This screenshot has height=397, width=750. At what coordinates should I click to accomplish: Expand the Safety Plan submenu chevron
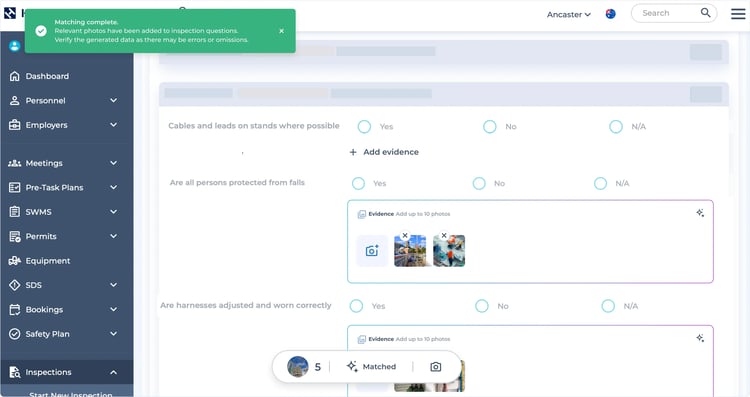click(113, 334)
